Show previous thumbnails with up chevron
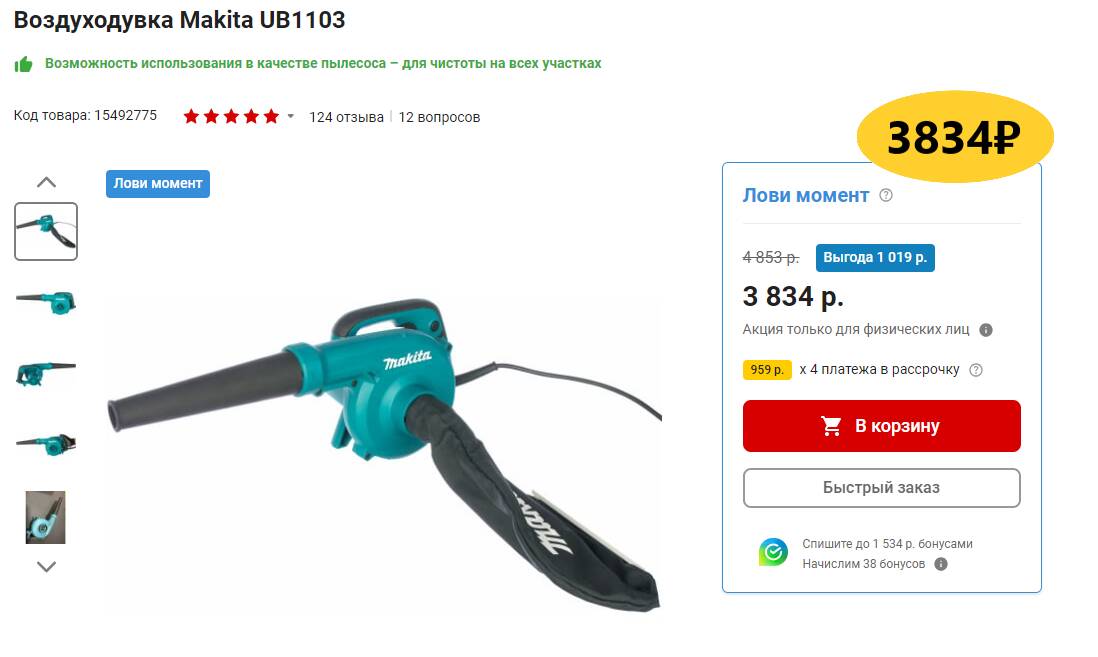This screenshot has width=1098, height=657. [46, 182]
